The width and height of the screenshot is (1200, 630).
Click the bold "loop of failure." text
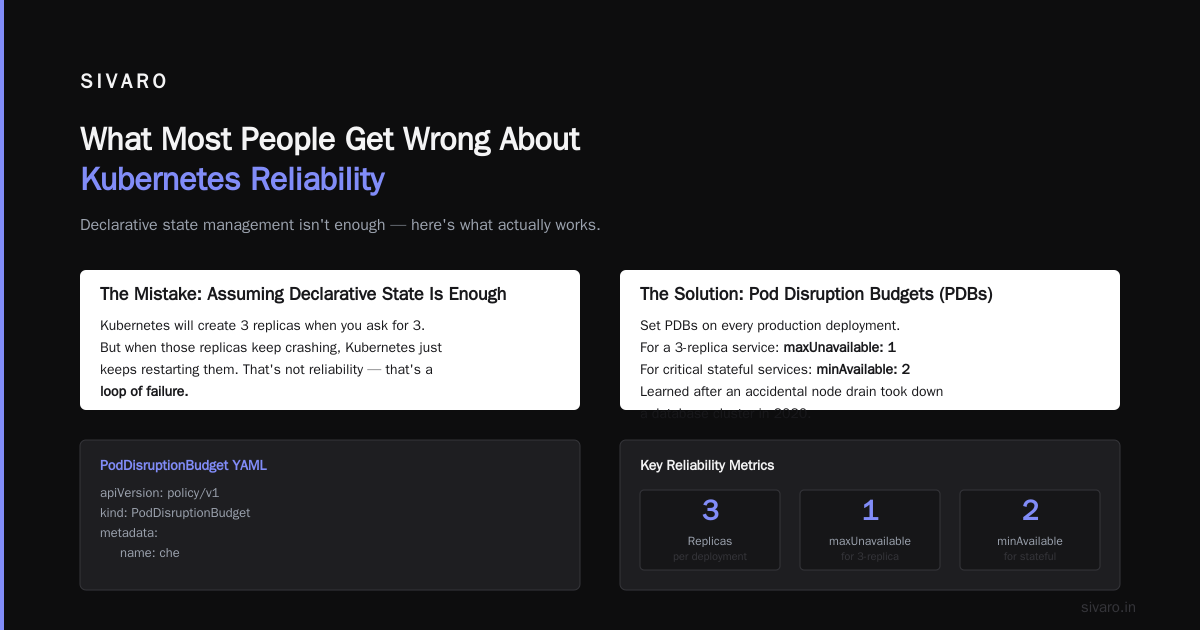point(144,391)
